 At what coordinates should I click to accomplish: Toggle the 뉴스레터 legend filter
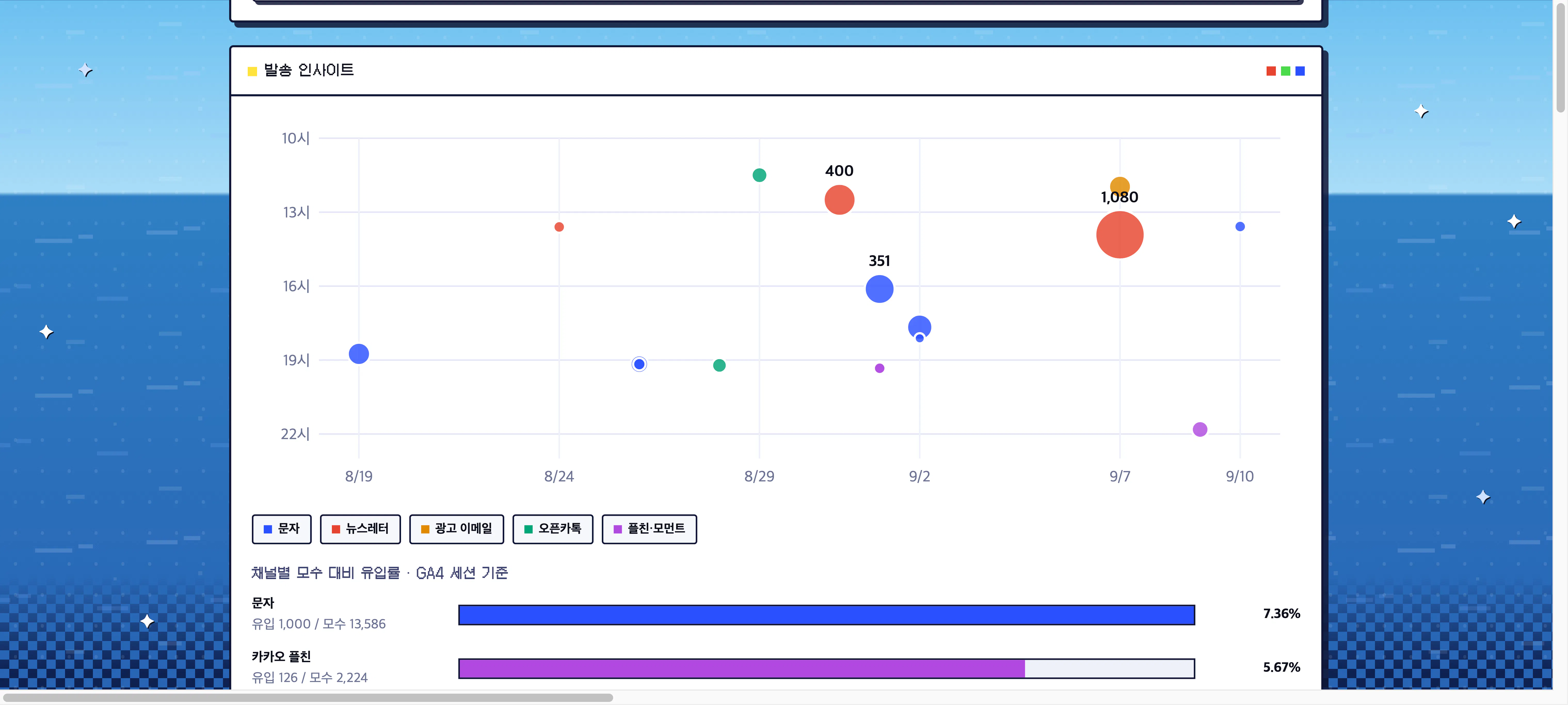360,528
